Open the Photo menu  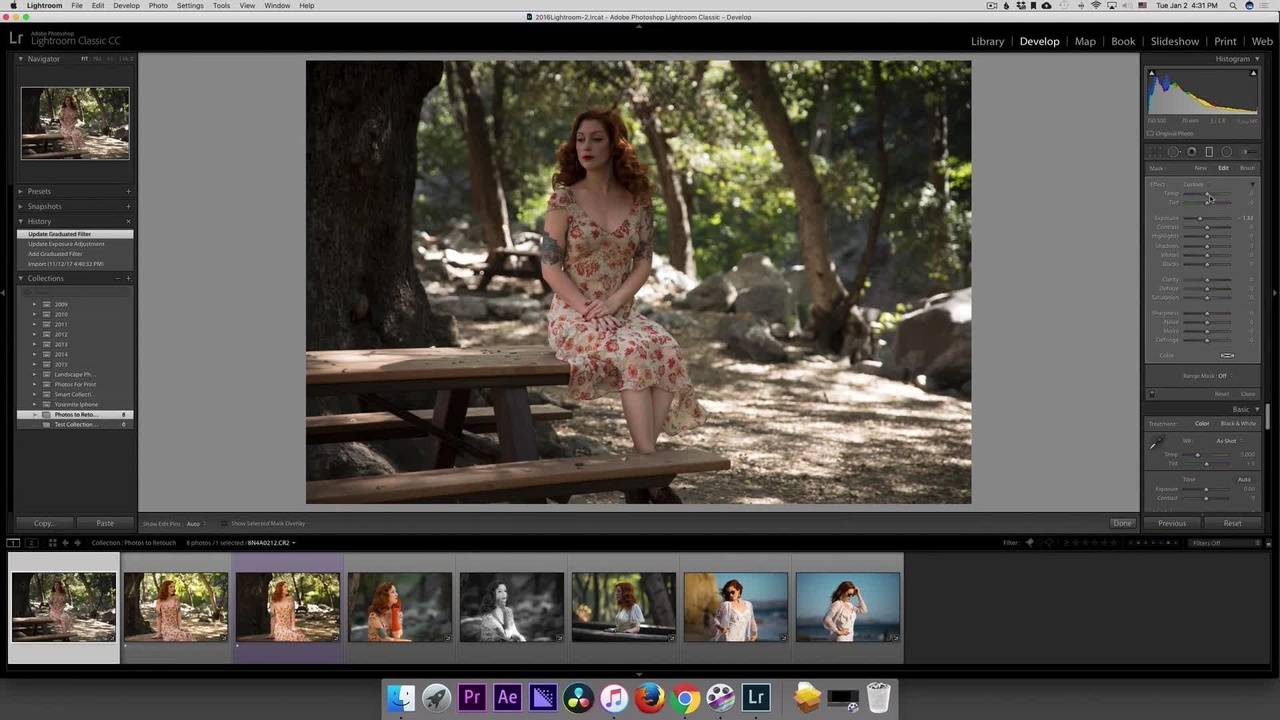(x=158, y=6)
